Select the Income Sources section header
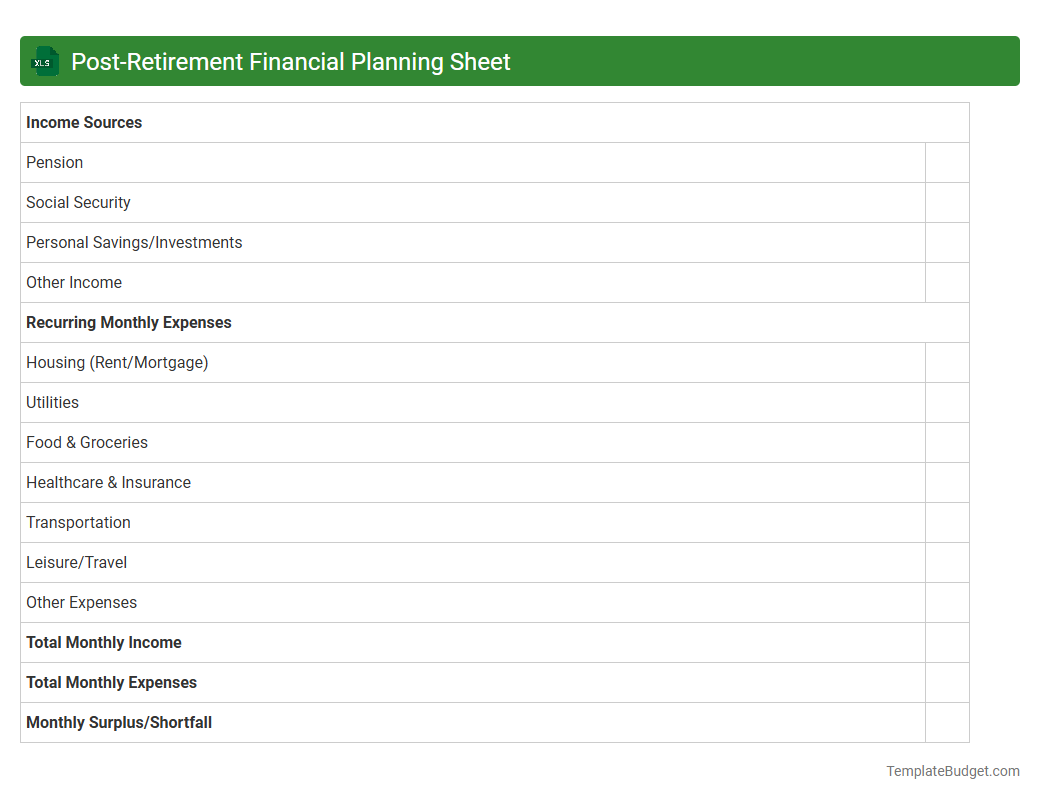This screenshot has height=800, width=1040. click(x=84, y=122)
